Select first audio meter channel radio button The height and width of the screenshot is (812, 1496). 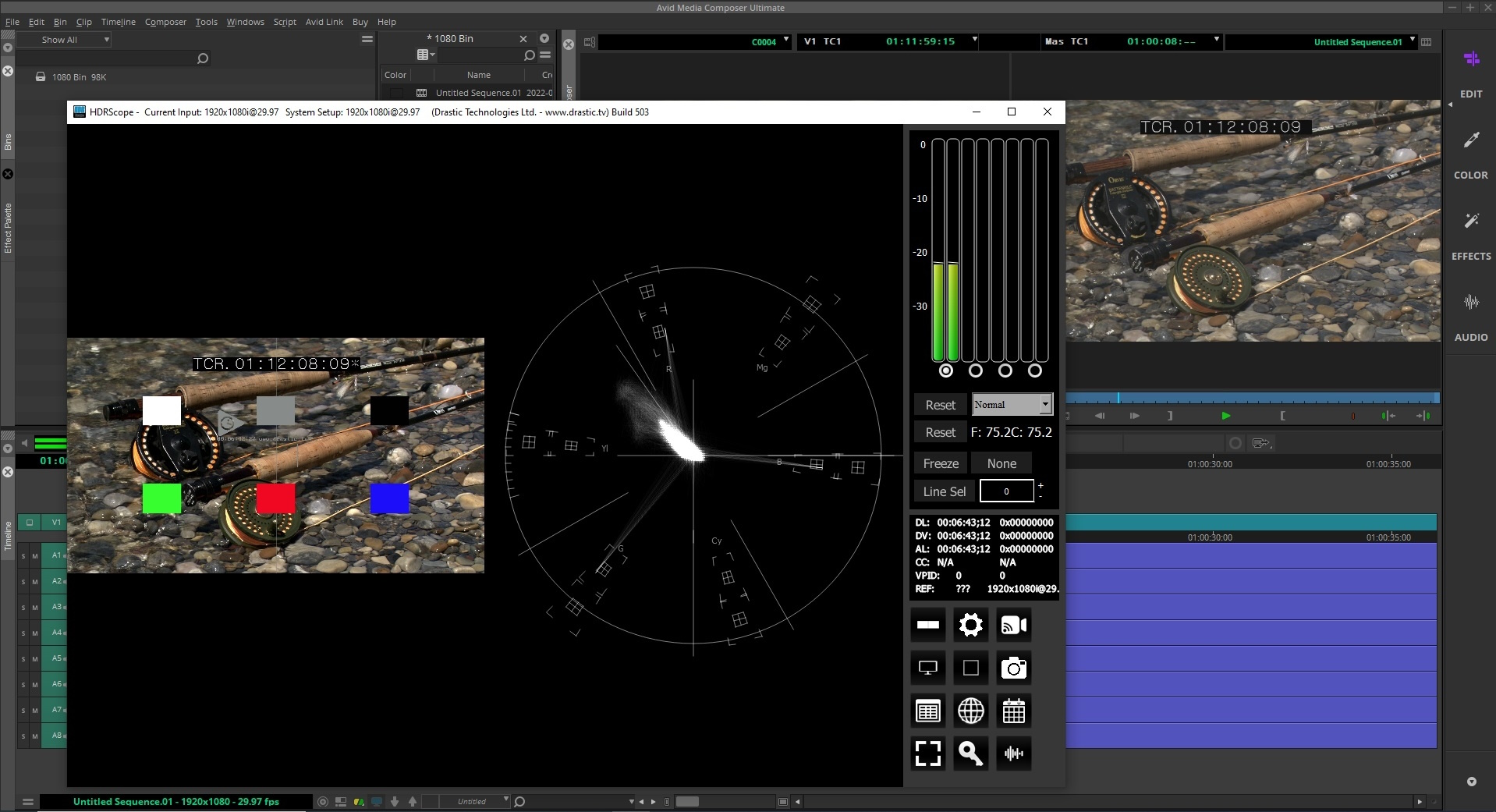946,371
